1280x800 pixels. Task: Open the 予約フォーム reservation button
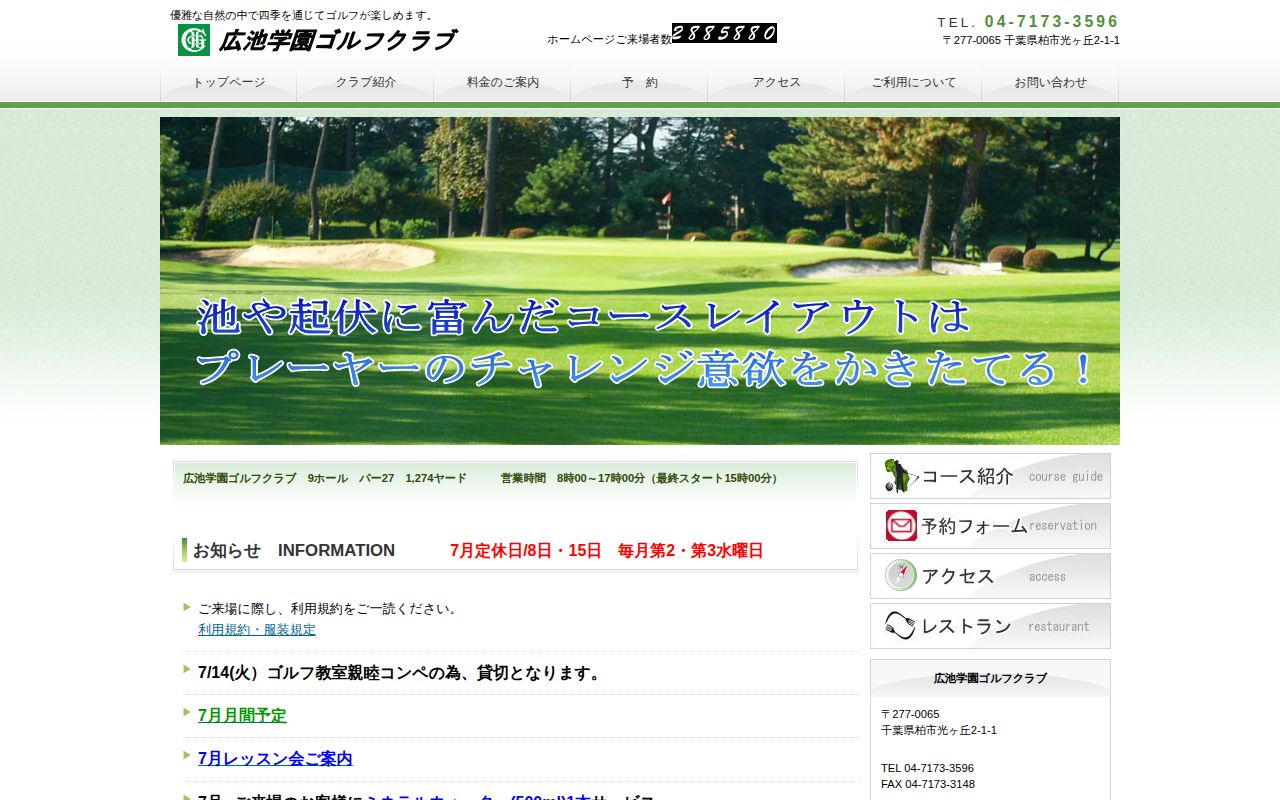point(990,526)
